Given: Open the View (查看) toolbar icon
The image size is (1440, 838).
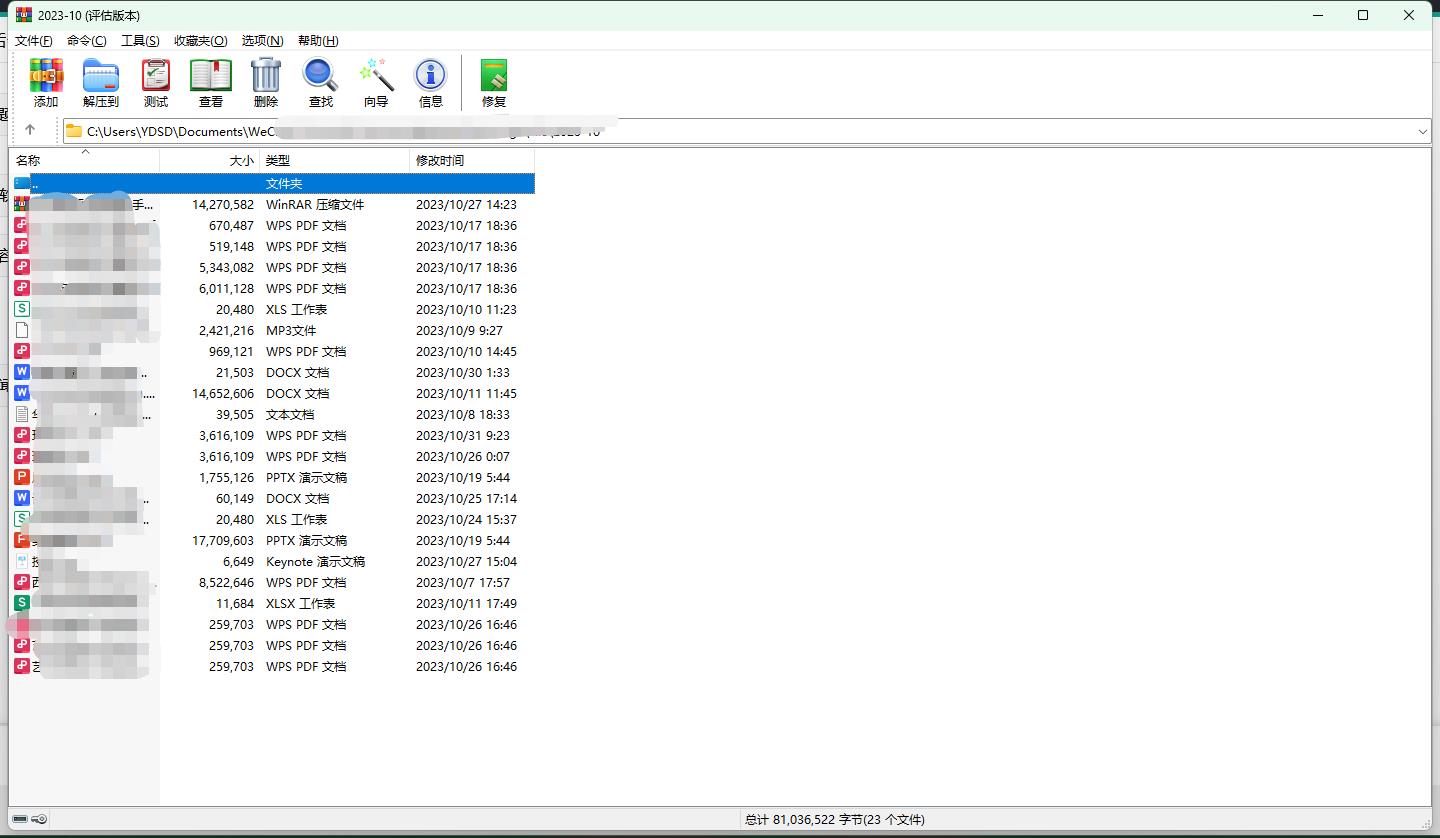Looking at the screenshot, I should [x=211, y=82].
